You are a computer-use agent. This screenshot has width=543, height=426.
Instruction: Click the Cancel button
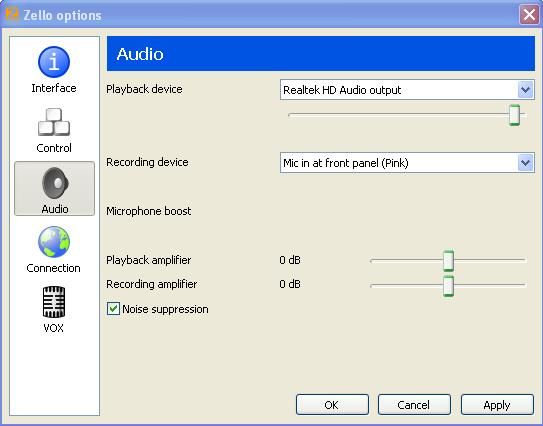coord(414,405)
